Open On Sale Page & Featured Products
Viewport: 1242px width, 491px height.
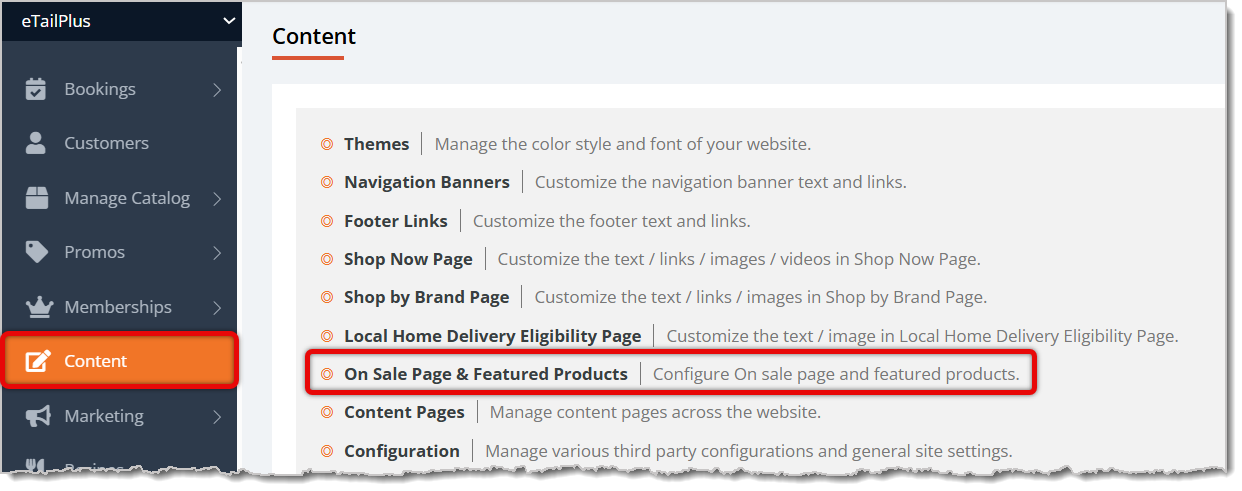click(486, 374)
